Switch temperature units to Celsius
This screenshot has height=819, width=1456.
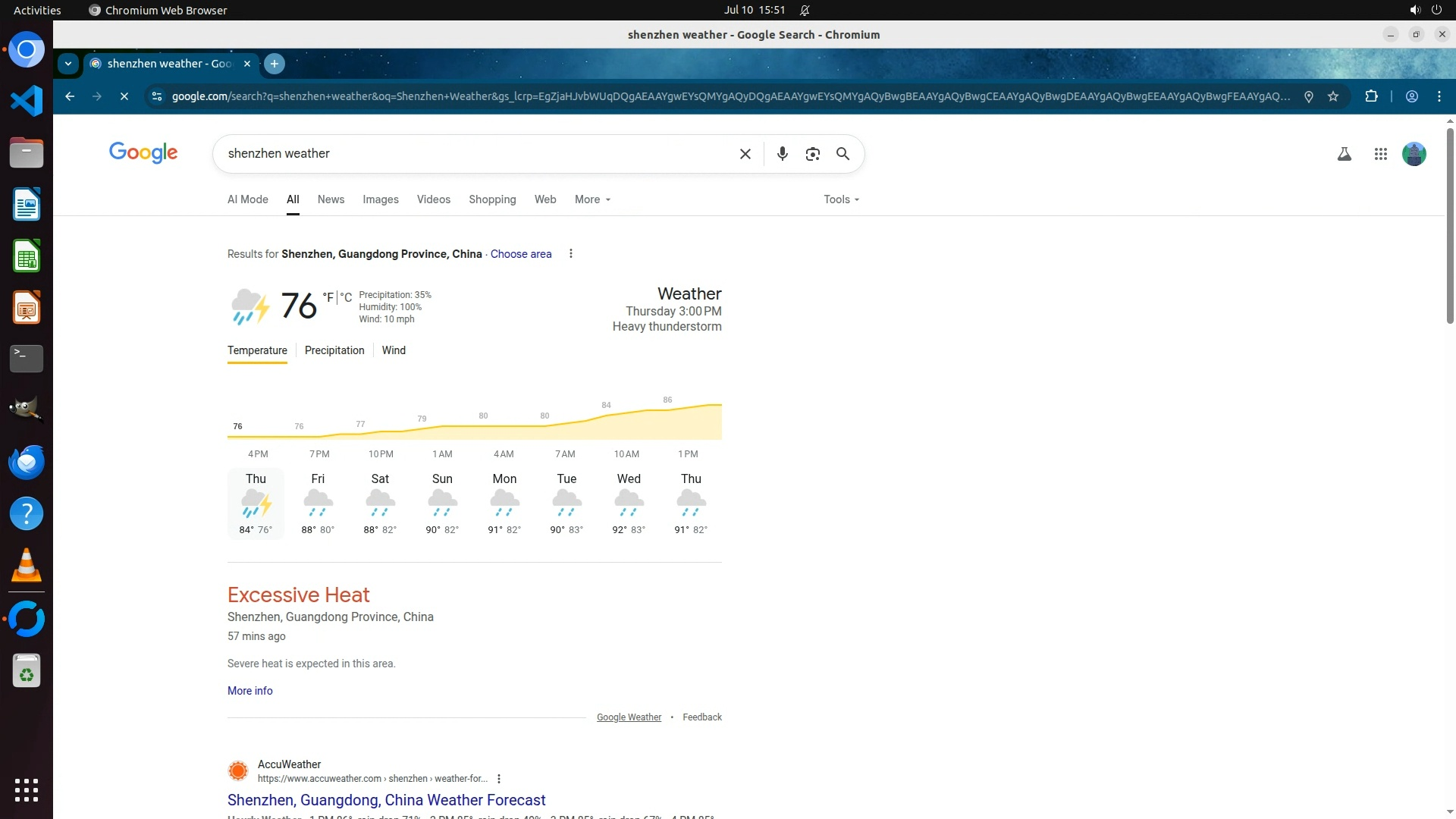(x=347, y=297)
